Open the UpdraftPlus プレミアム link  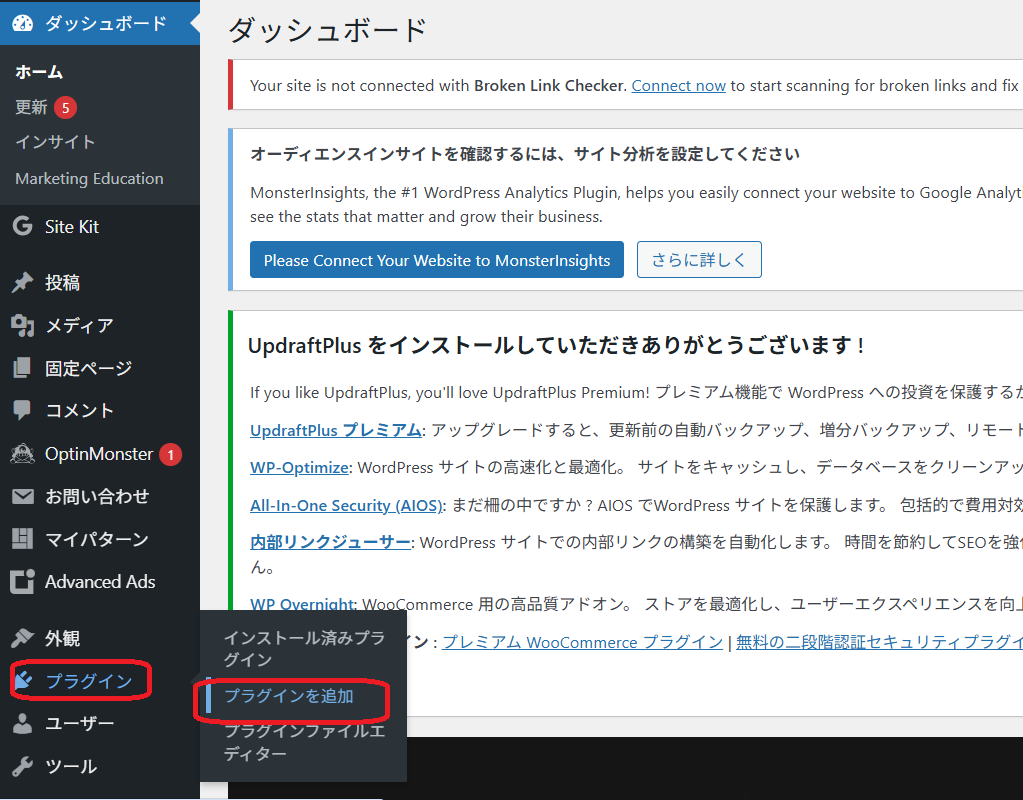click(x=335, y=430)
